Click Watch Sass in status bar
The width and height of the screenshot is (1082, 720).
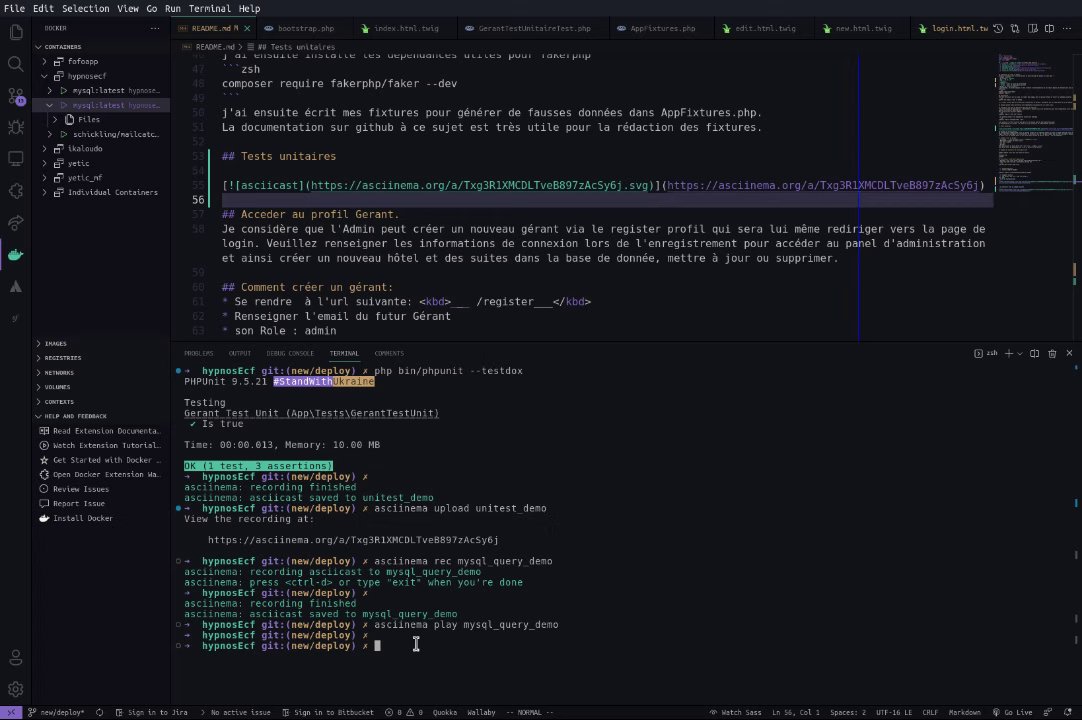click(x=735, y=712)
